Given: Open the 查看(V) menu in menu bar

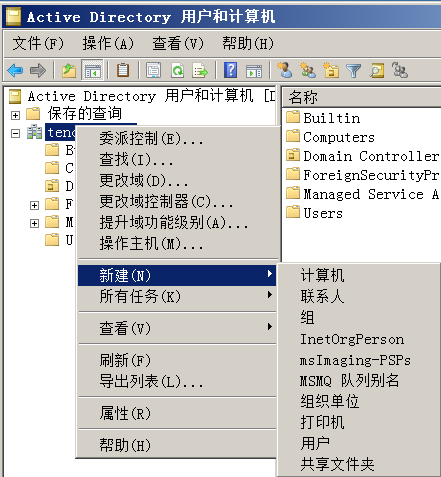Looking at the screenshot, I should [178, 44].
